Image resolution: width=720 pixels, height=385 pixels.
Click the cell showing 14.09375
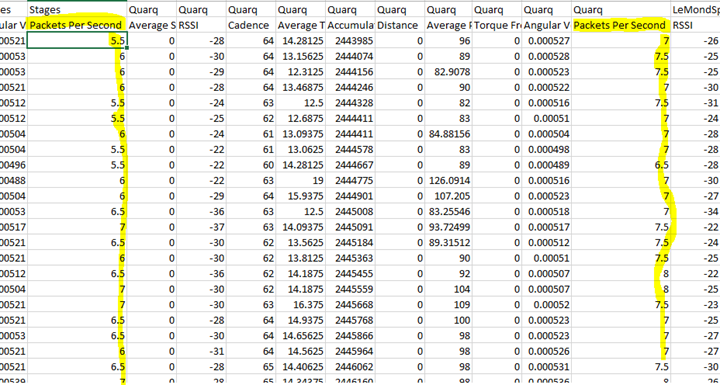[300, 227]
